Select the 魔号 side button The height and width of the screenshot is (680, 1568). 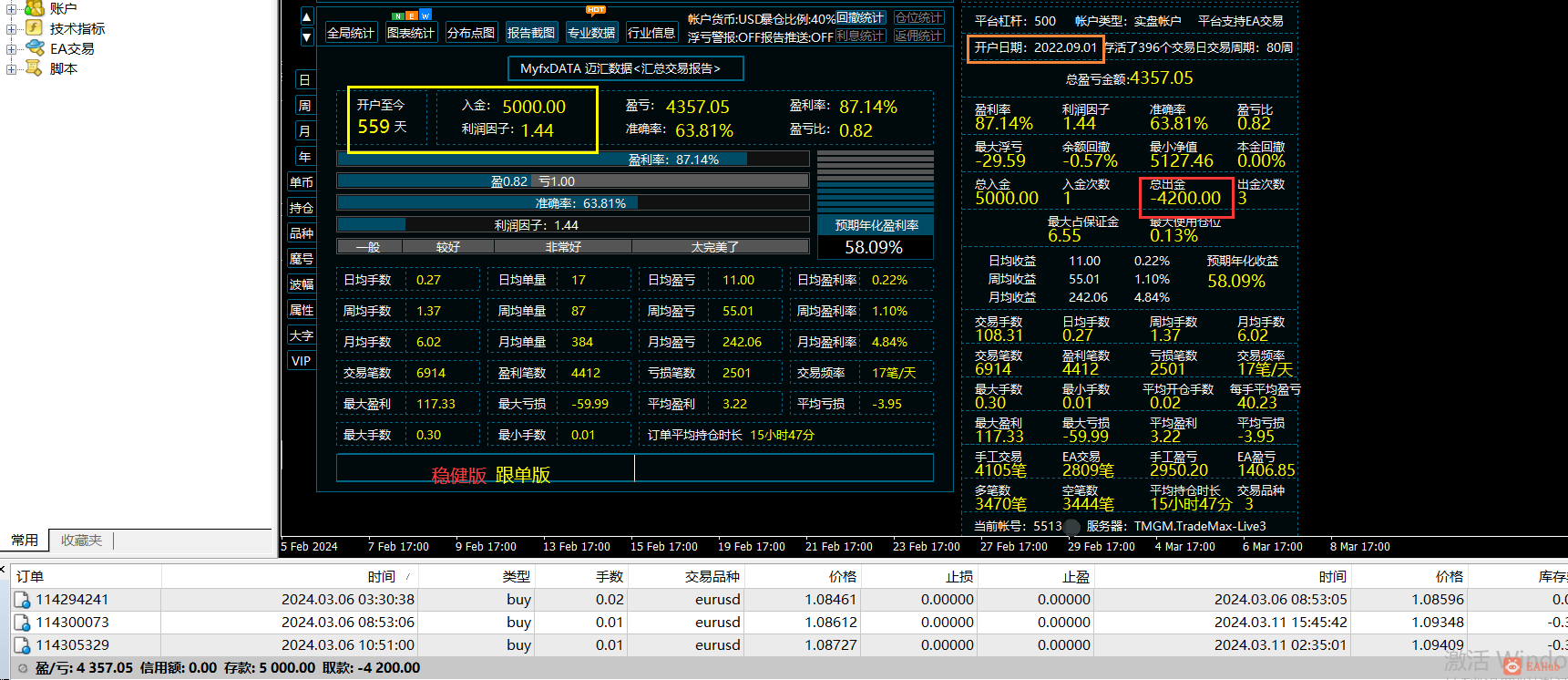[x=302, y=259]
